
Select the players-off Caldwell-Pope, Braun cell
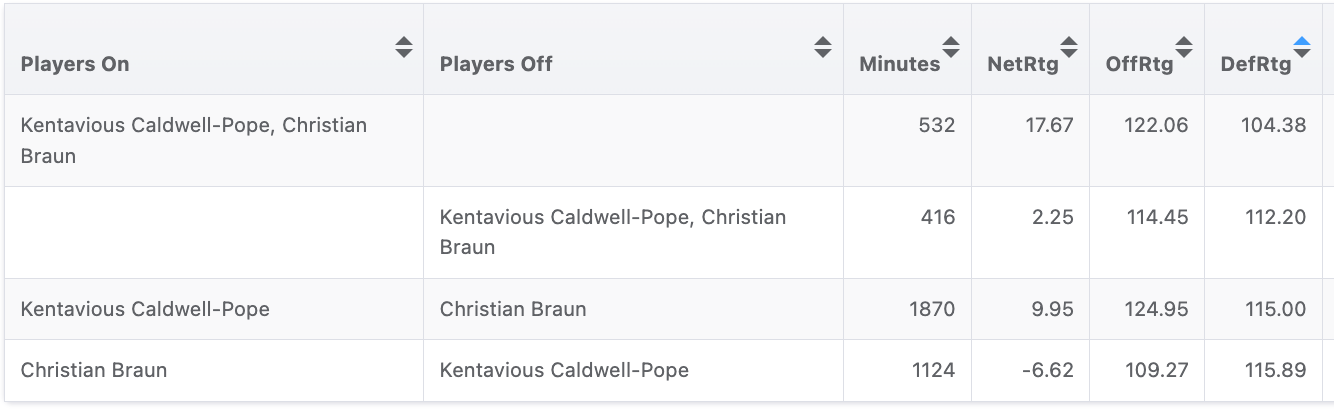pos(633,232)
